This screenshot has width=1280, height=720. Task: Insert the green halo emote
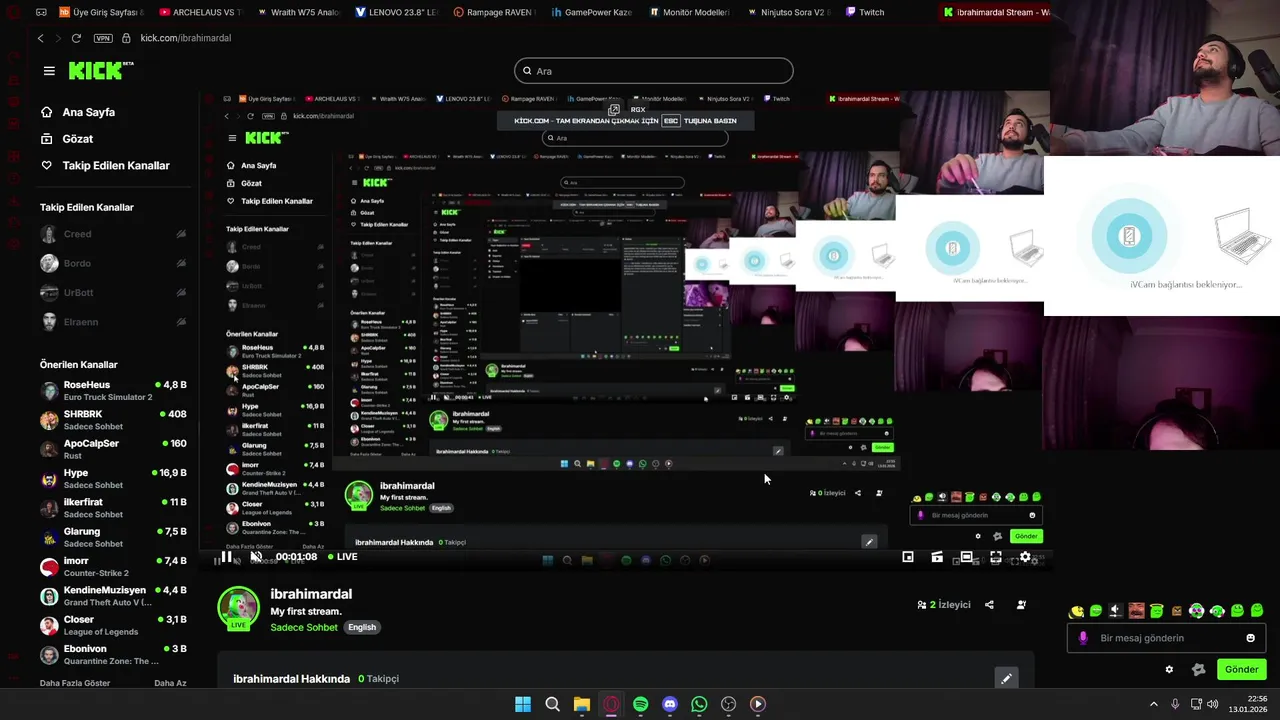tap(1157, 610)
